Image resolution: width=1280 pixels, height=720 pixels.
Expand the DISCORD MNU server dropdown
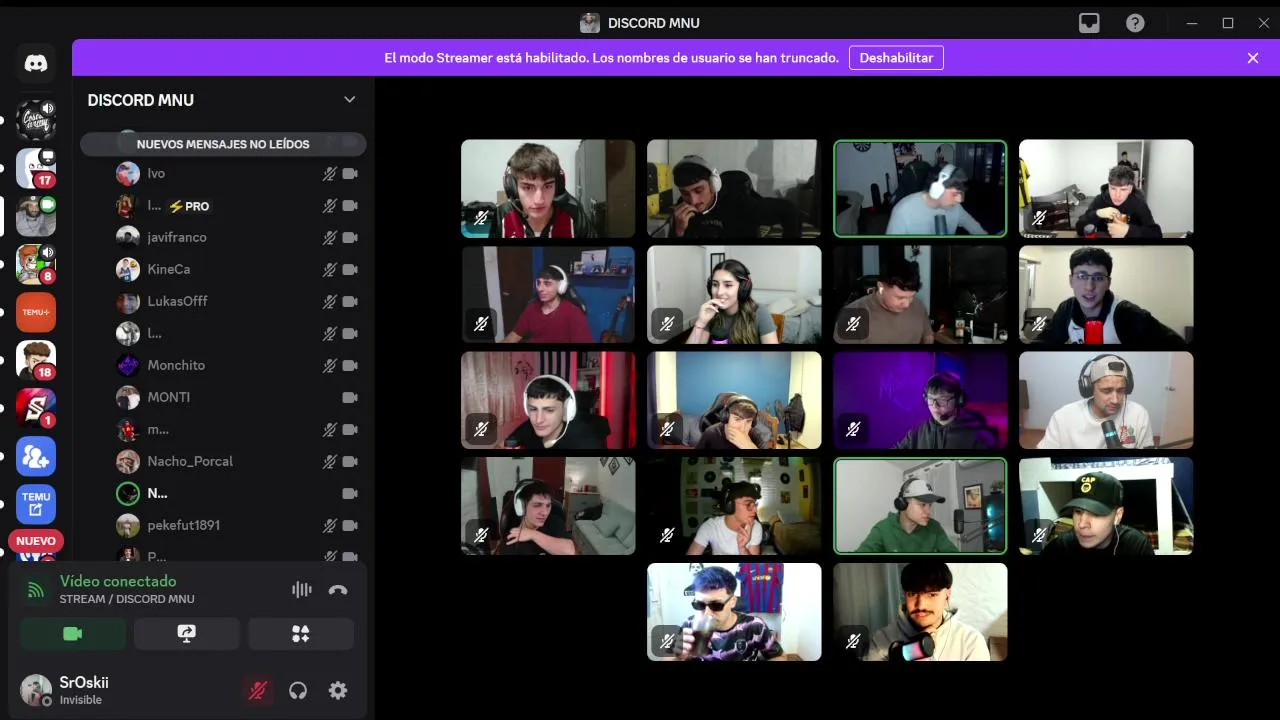click(x=350, y=99)
